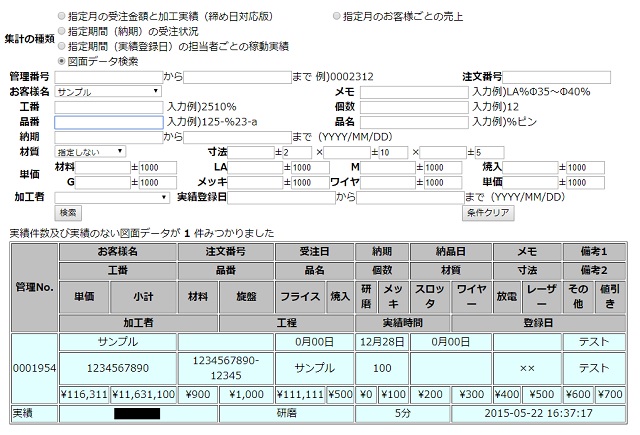Click the お客様名 column header
The height and width of the screenshot is (435, 640).
tap(118, 251)
